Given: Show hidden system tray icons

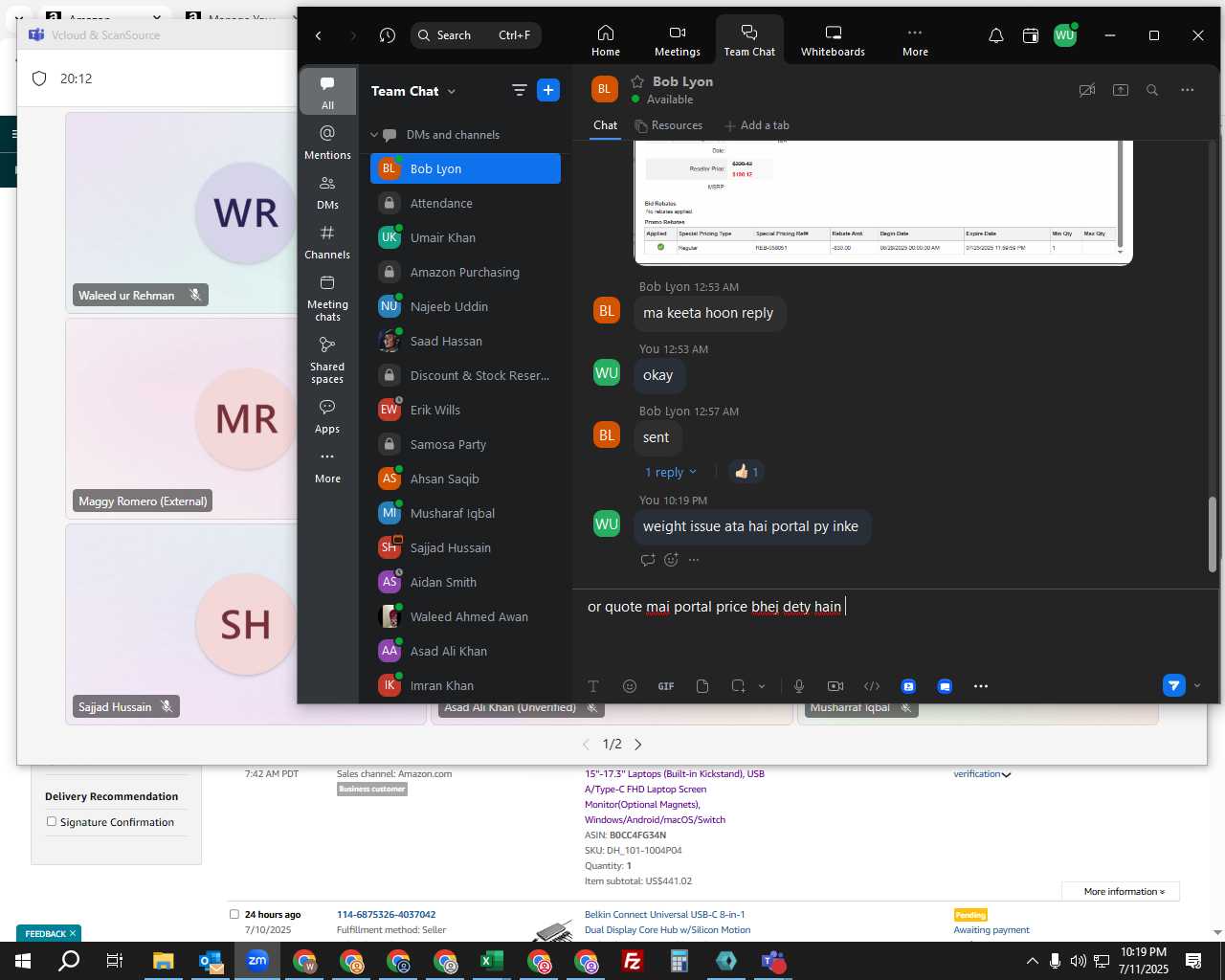Looking at the screenshot, I should pyautogui.click(x=1032, y=961).
